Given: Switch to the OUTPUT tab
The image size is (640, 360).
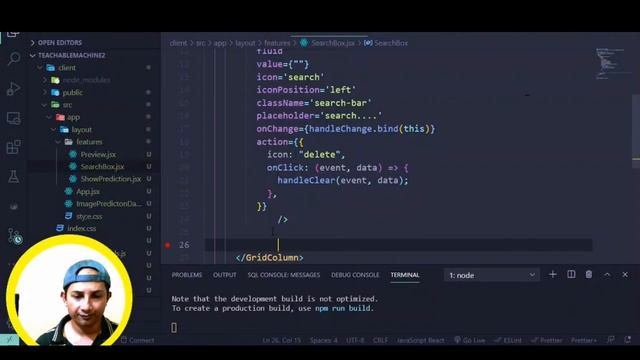Looking at the screenshot, I should 224,275.
